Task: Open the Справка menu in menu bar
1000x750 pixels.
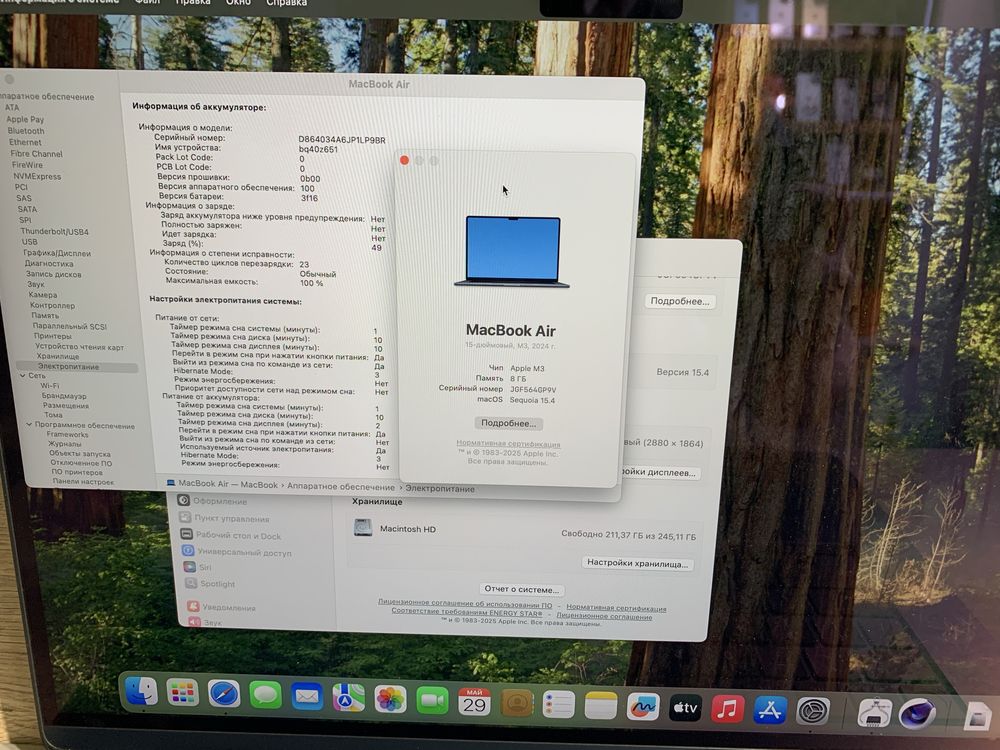Action: (286, 3)
